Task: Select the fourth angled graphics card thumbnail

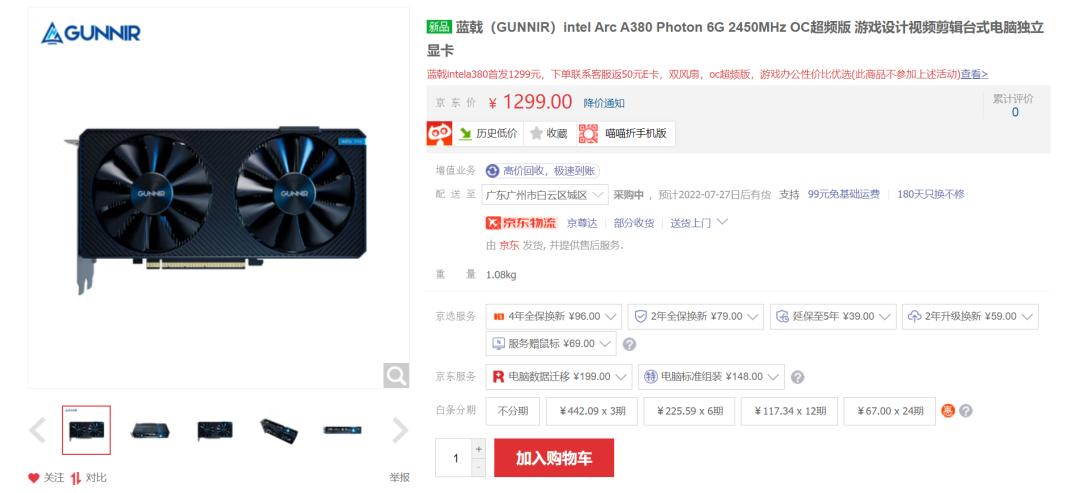Action: [279, 430]
